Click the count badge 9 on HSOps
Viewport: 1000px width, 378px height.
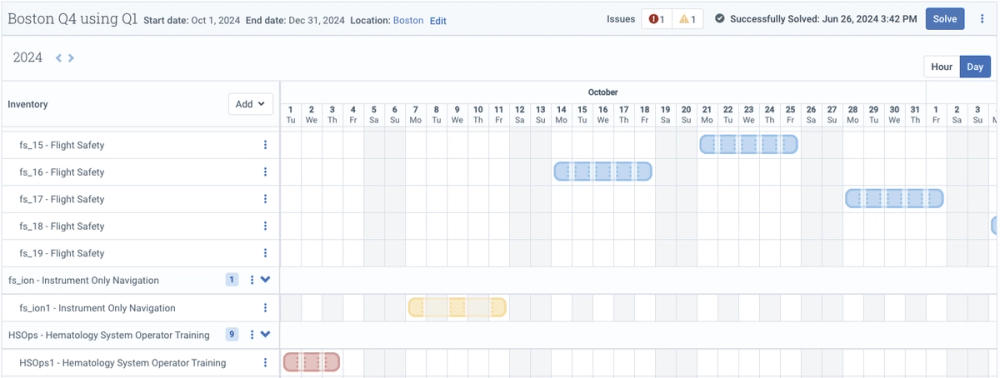click(x=232, y=335)
